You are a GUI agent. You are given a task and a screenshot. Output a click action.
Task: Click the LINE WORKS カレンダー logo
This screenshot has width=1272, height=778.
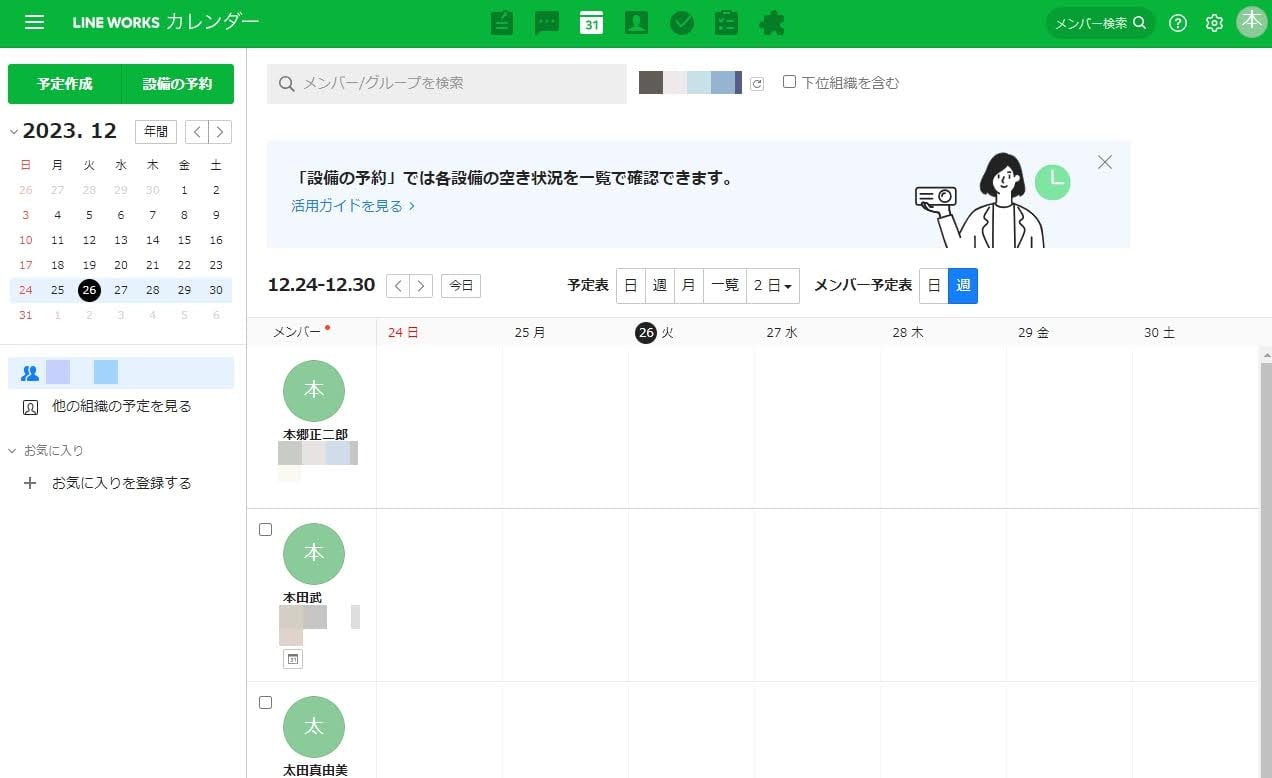165,22
